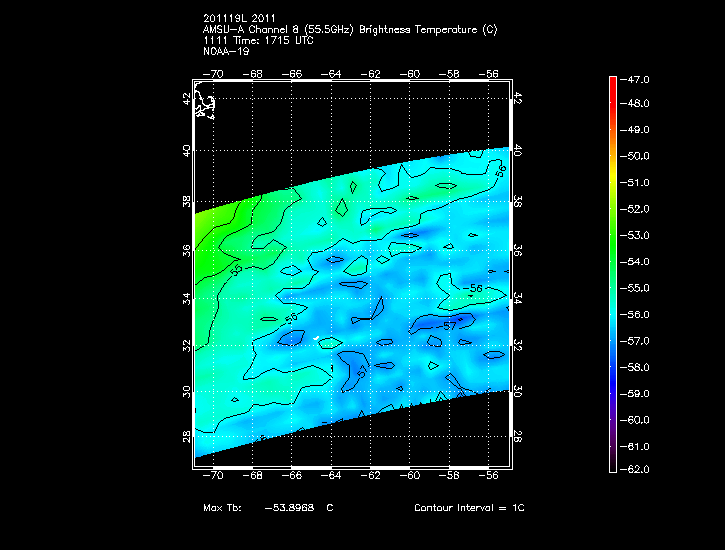Click the small white marker in the swath
The height and width of the screenshot is (550, 725).
coord(316,338)
